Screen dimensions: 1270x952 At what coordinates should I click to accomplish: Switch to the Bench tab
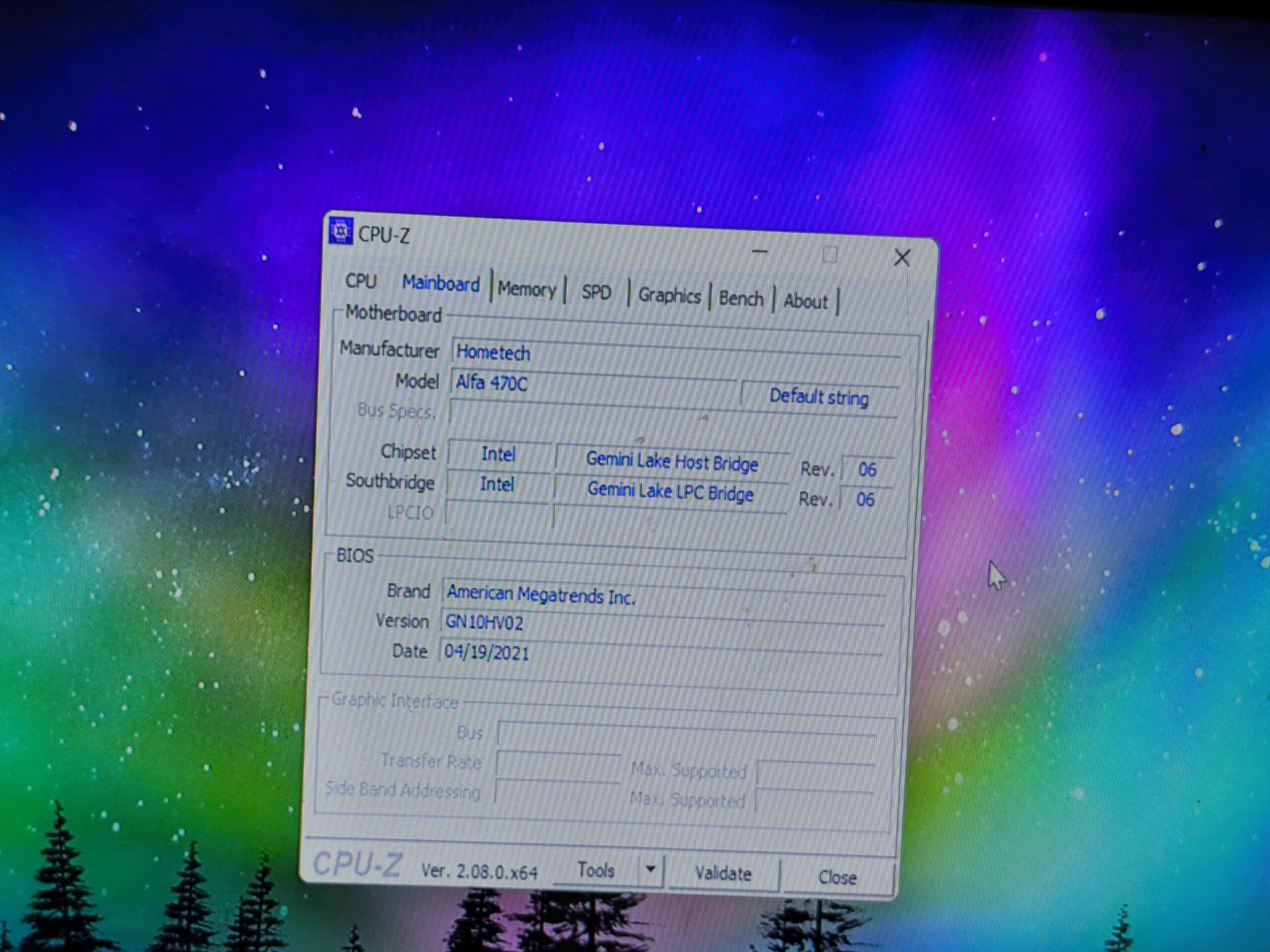tap(741, 298)
